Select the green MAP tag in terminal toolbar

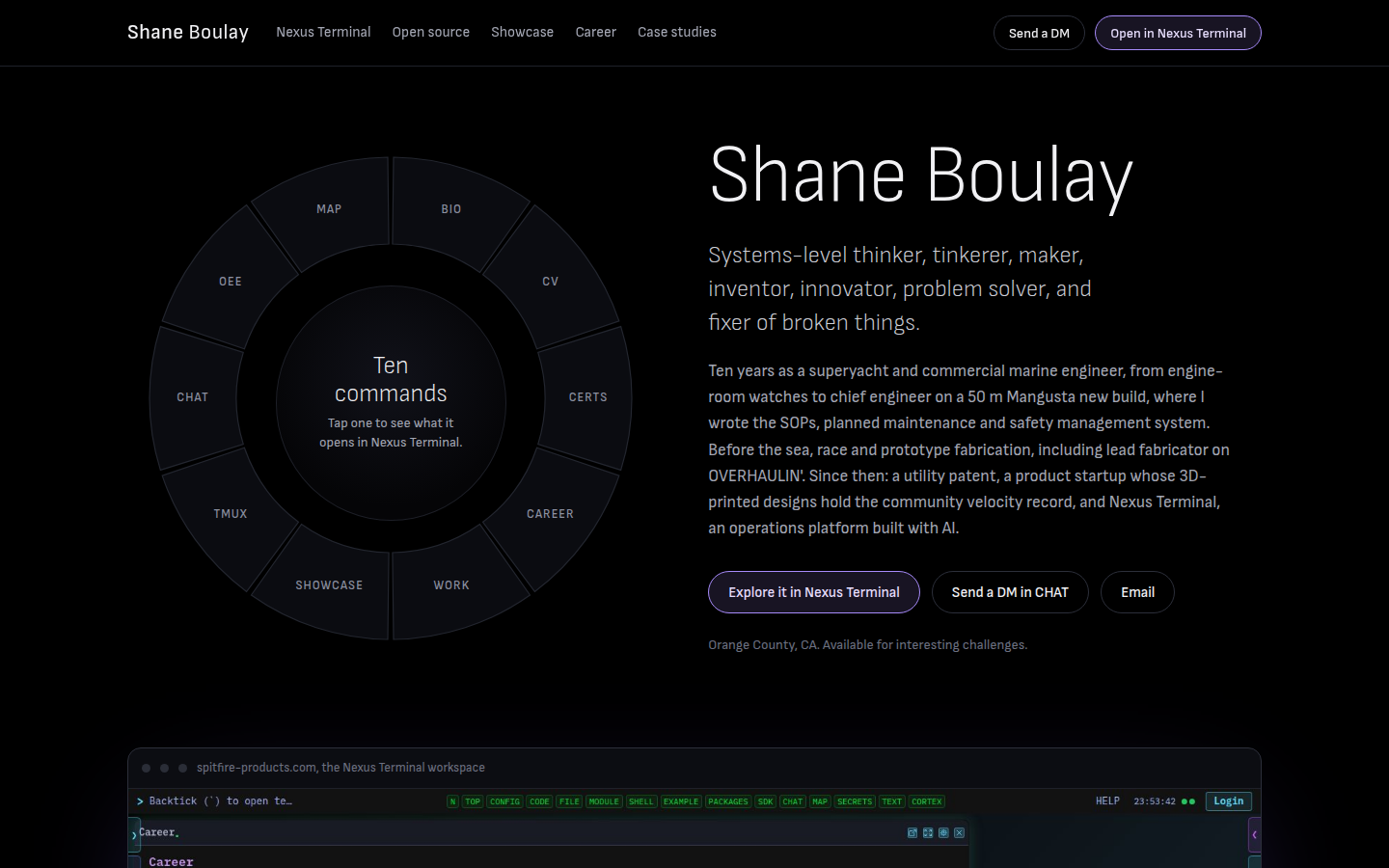pyautogui.click(x=820, y=801)
